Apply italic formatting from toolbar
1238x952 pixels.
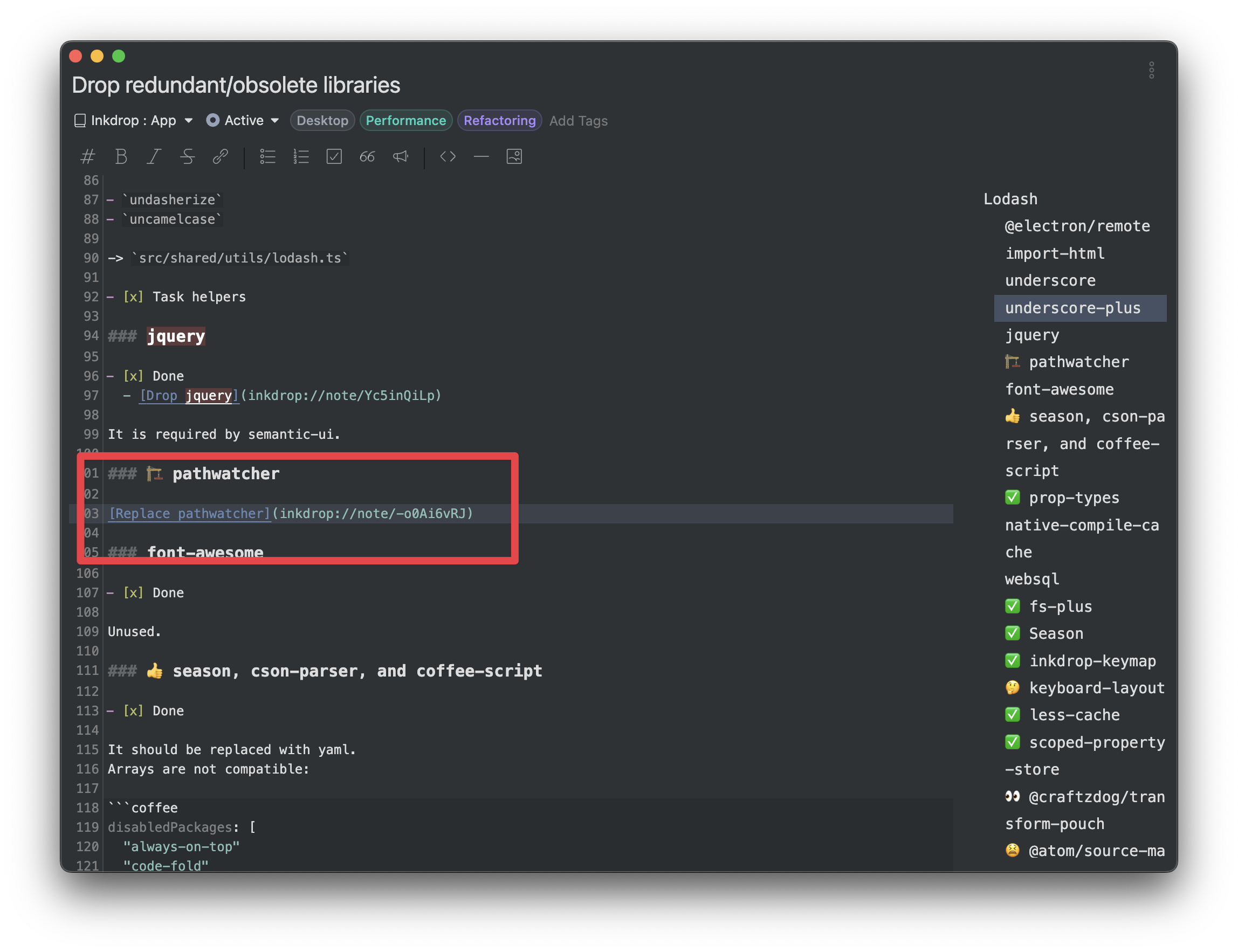(x=154, y=156)
